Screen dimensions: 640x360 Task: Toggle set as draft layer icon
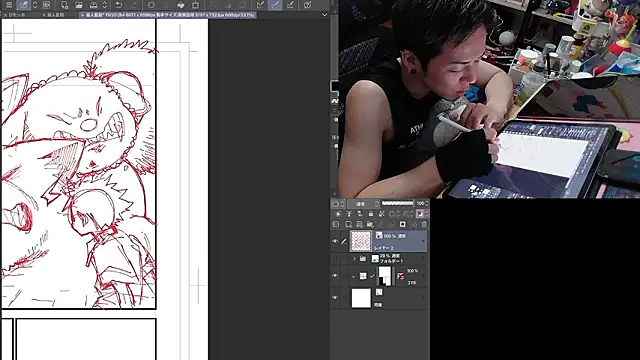[360, 214]
